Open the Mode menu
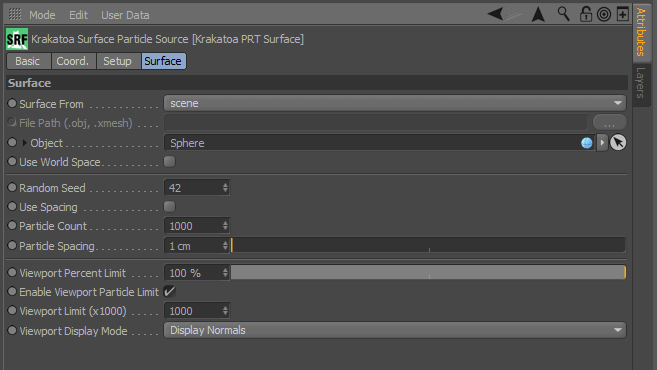 [42, 15]
